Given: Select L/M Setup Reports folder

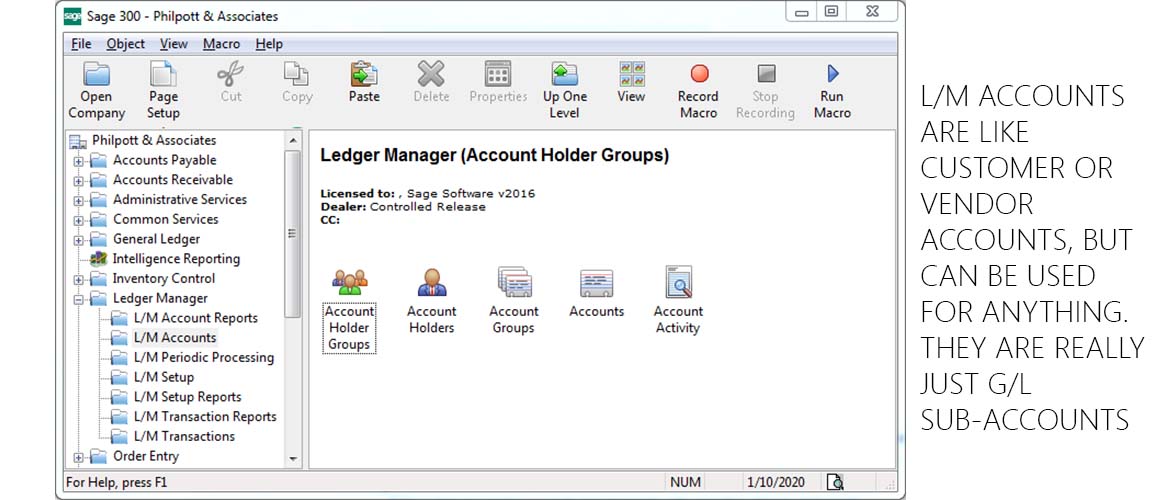Looking at the screenshot, I should click(x=187, y=397).
